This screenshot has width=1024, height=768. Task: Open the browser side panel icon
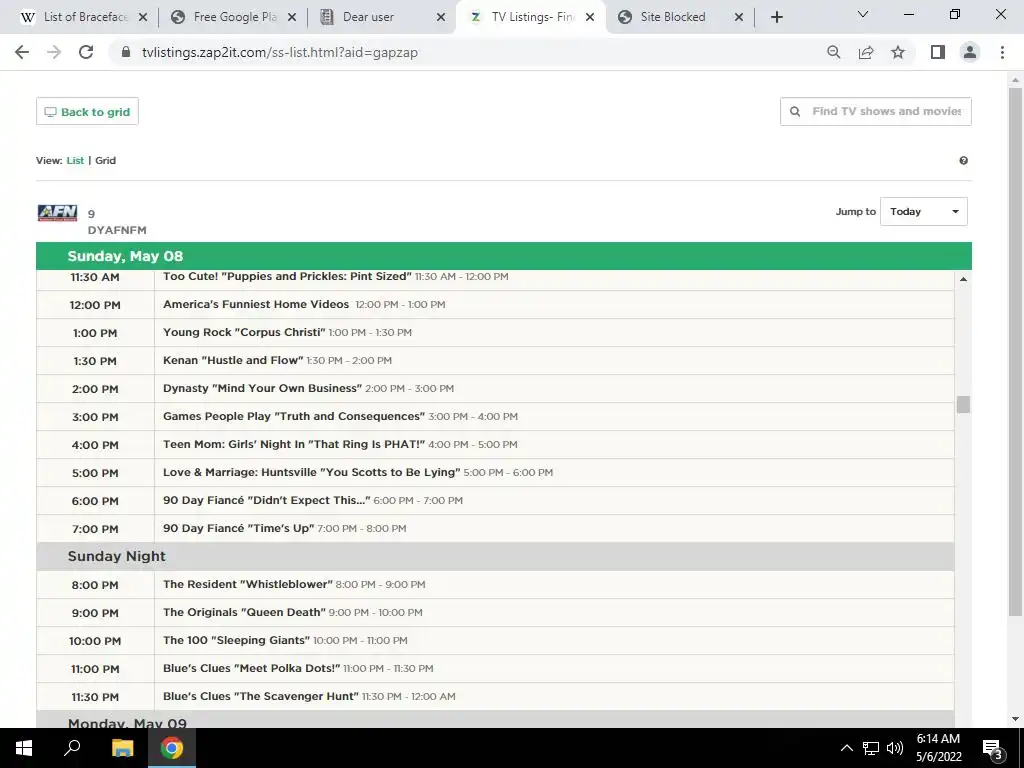pyautogui.click(x=938, y=52)
